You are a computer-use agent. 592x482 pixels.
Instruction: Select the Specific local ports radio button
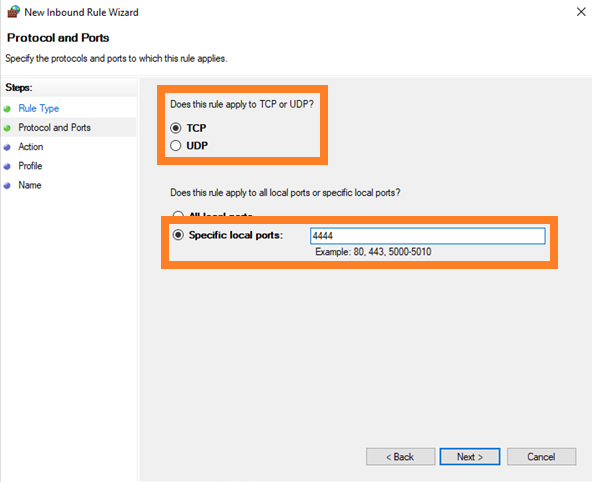(x=178, y=235)
